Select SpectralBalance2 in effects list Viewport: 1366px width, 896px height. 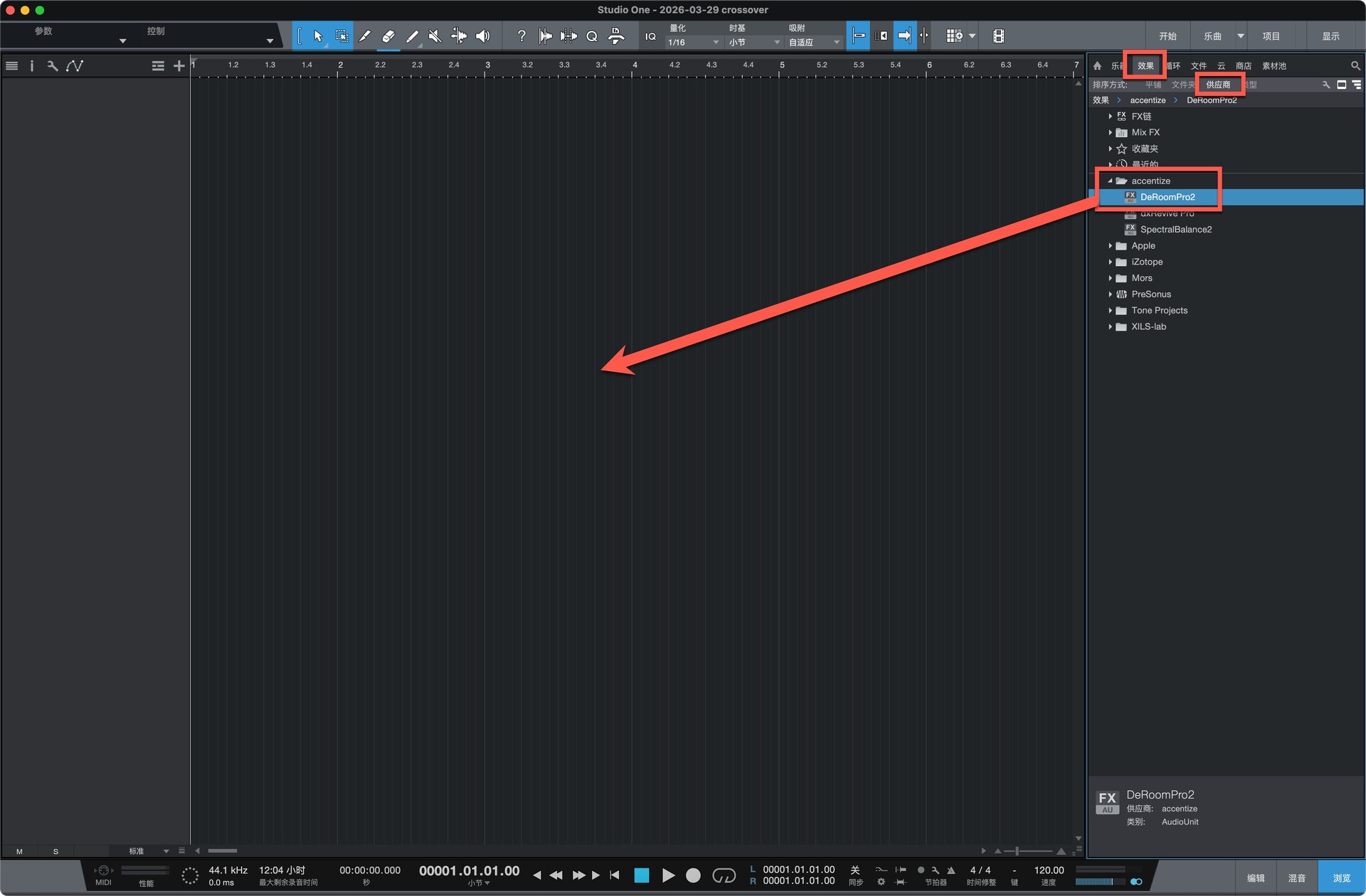[x=1175, y=230]
